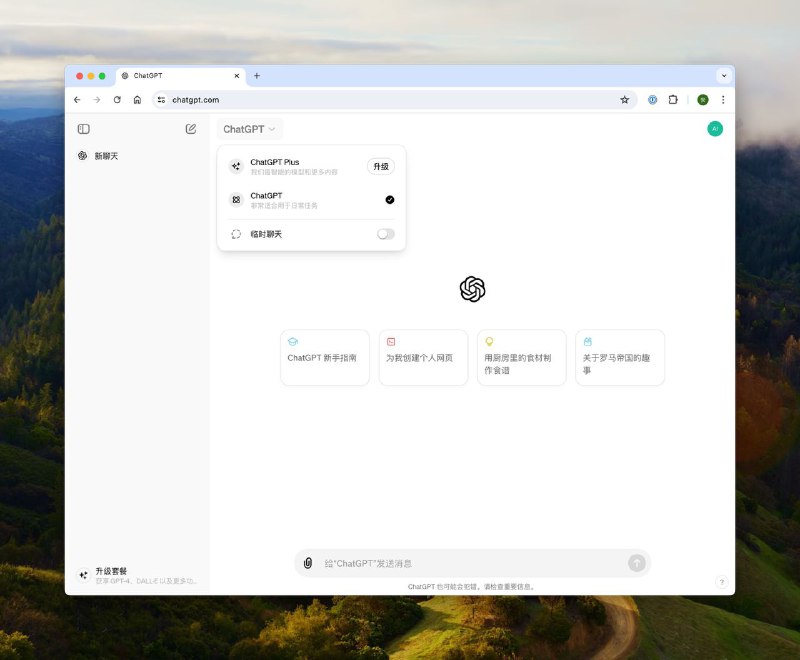Select the ChatGPT model option
The image size is (800, 660).
(x=311, y=200)
